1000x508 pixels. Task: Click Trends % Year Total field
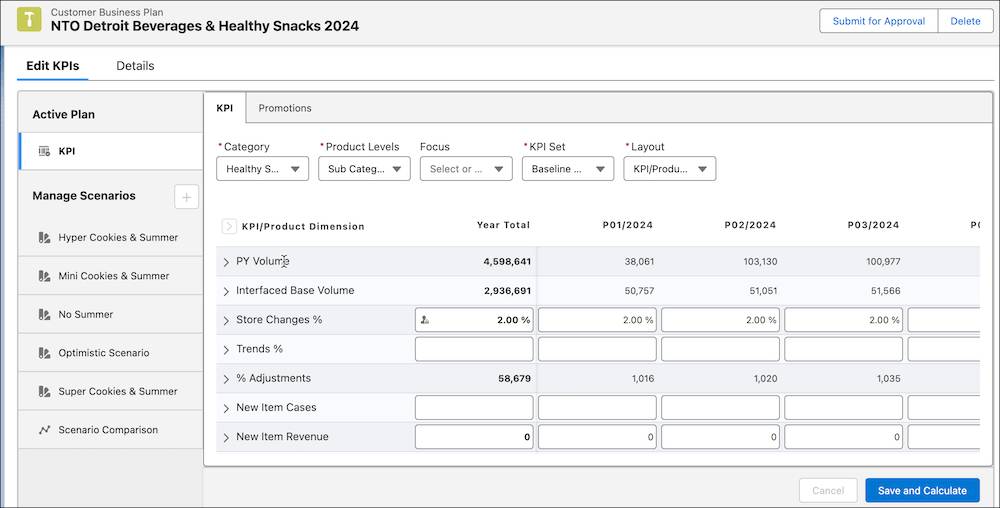click(474, 349)
